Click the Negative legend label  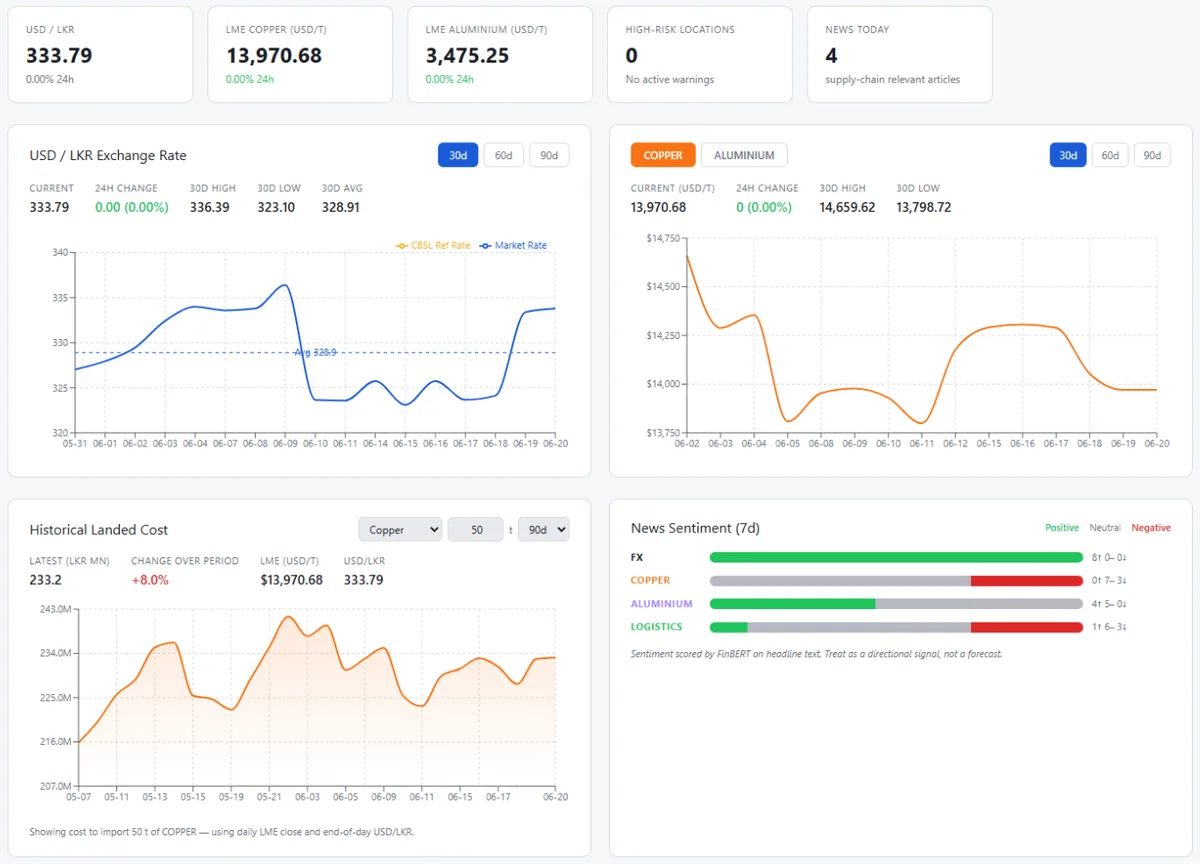tap(1151, 528)
